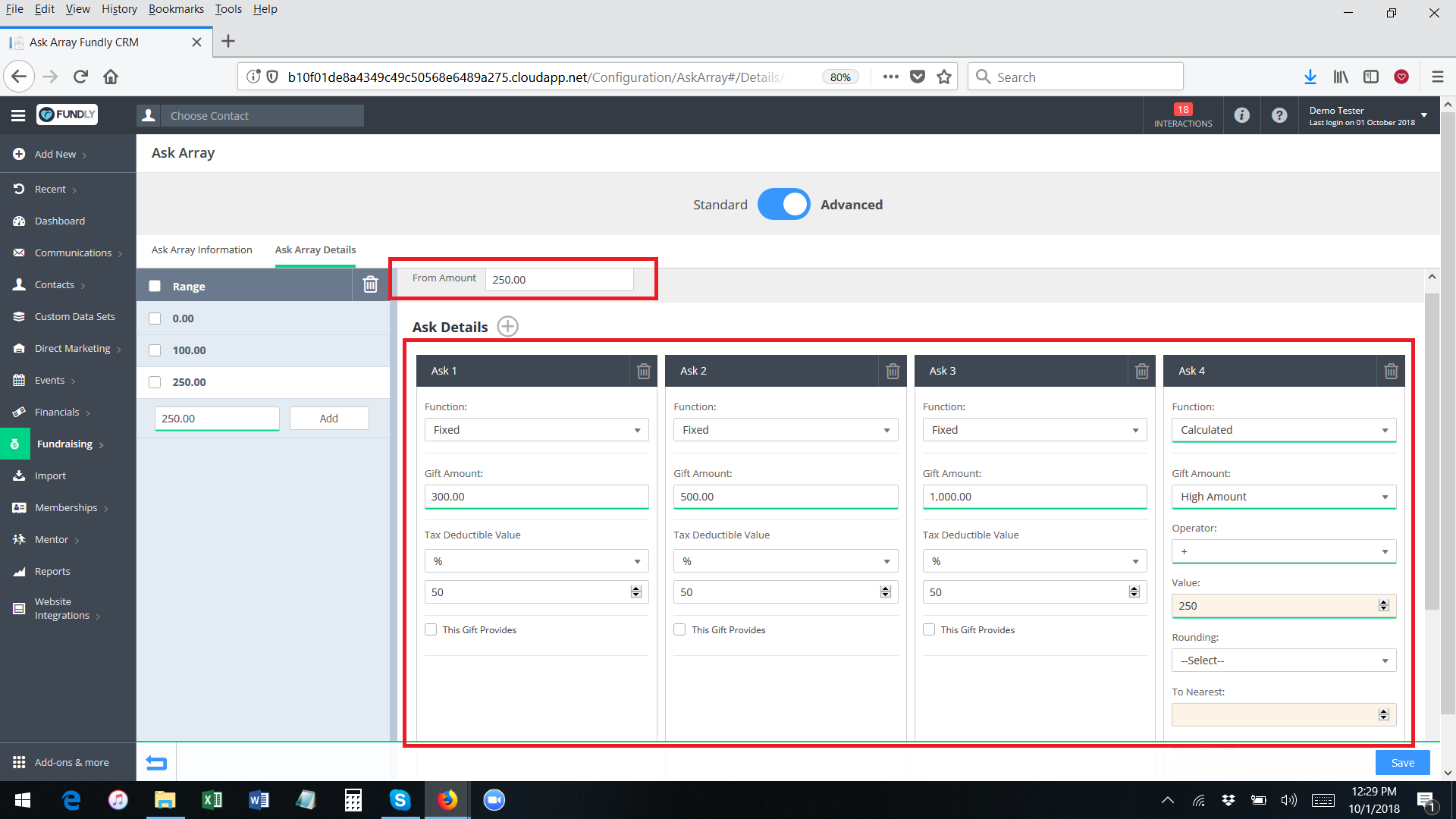Open the Firefox library icon
This screenshot has width=1456, height=819.
pyautogui.click(x=1341, y=77)
